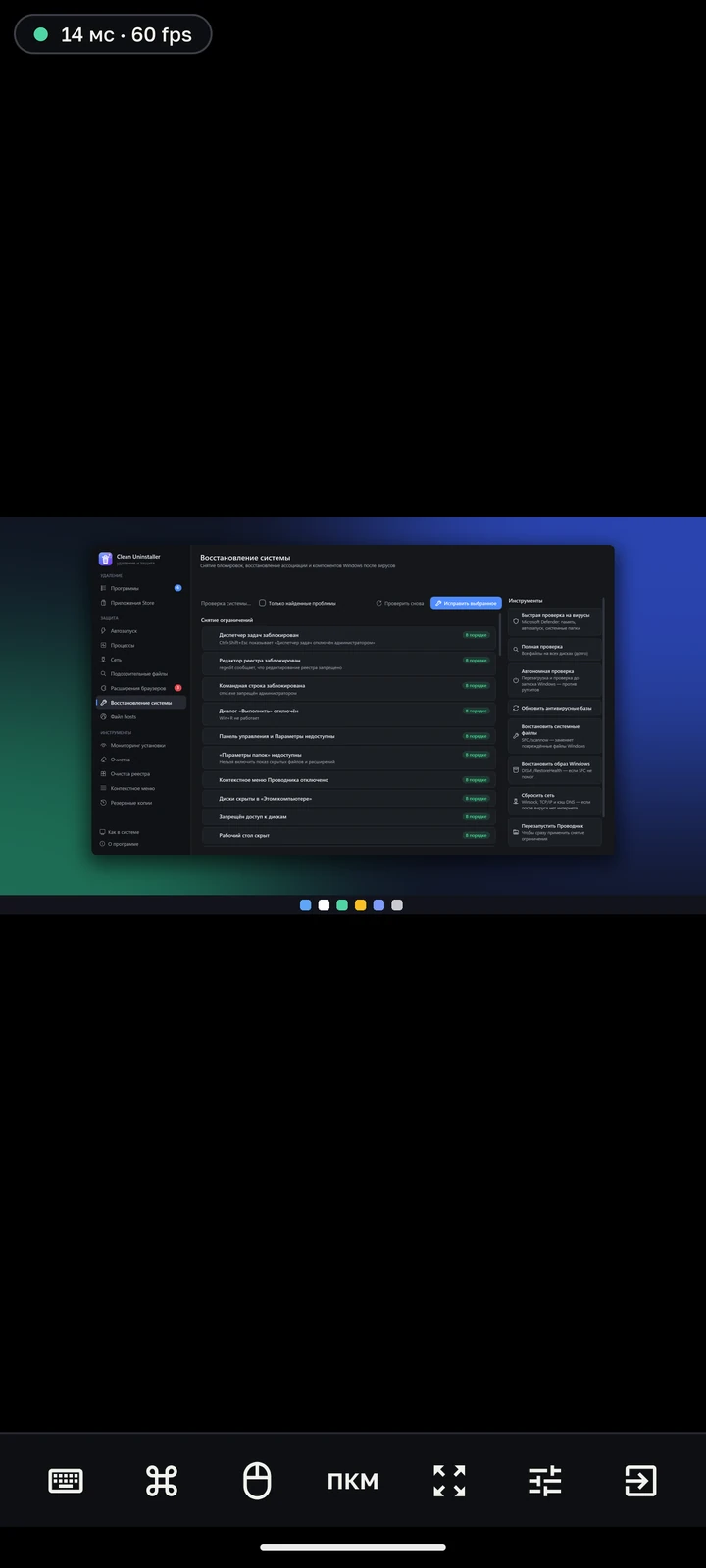
Task: Run Восстановить системные файлы tool
Action: tap(554, 735)
